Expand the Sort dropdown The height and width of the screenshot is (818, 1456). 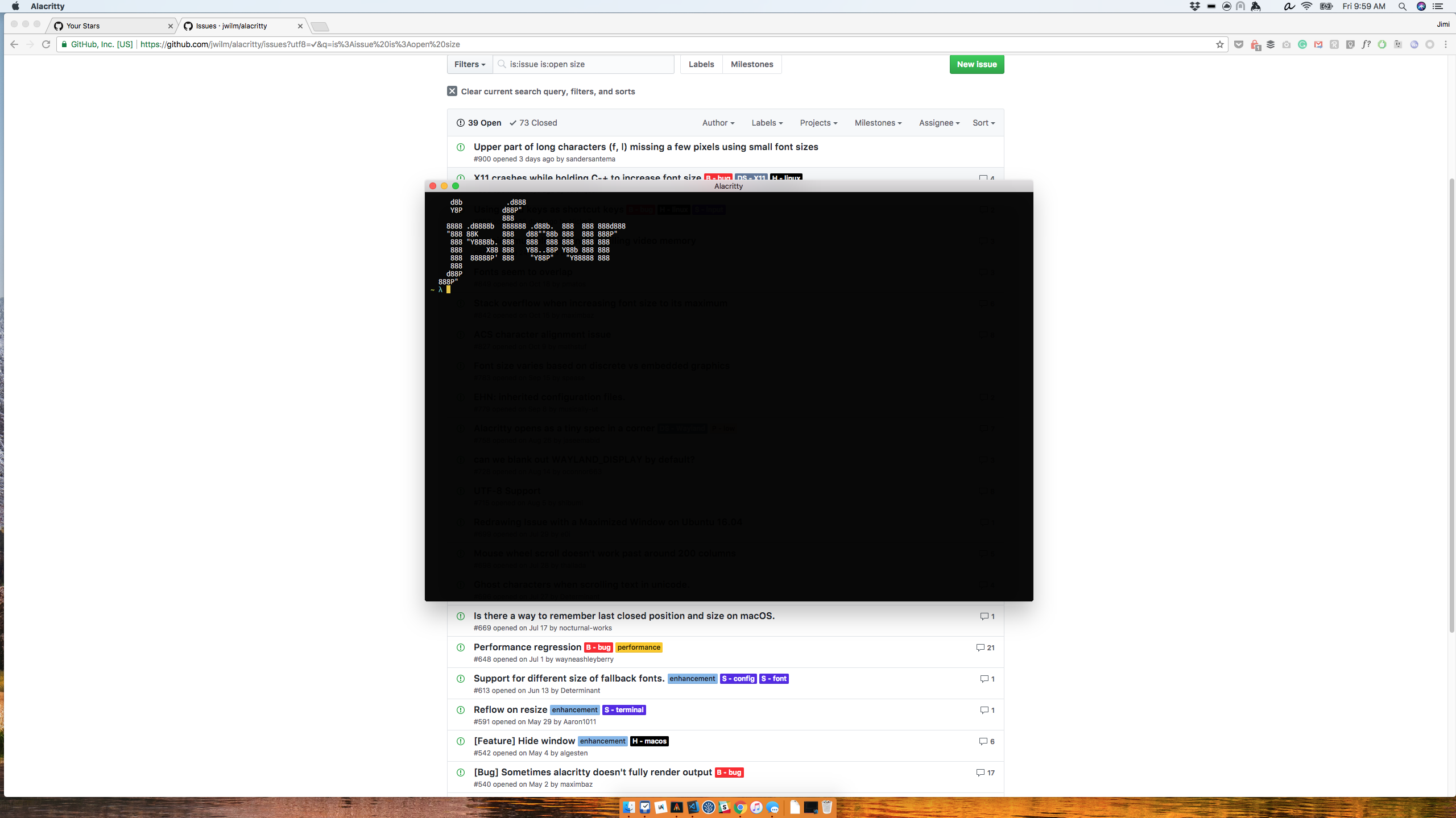(983, 123)
